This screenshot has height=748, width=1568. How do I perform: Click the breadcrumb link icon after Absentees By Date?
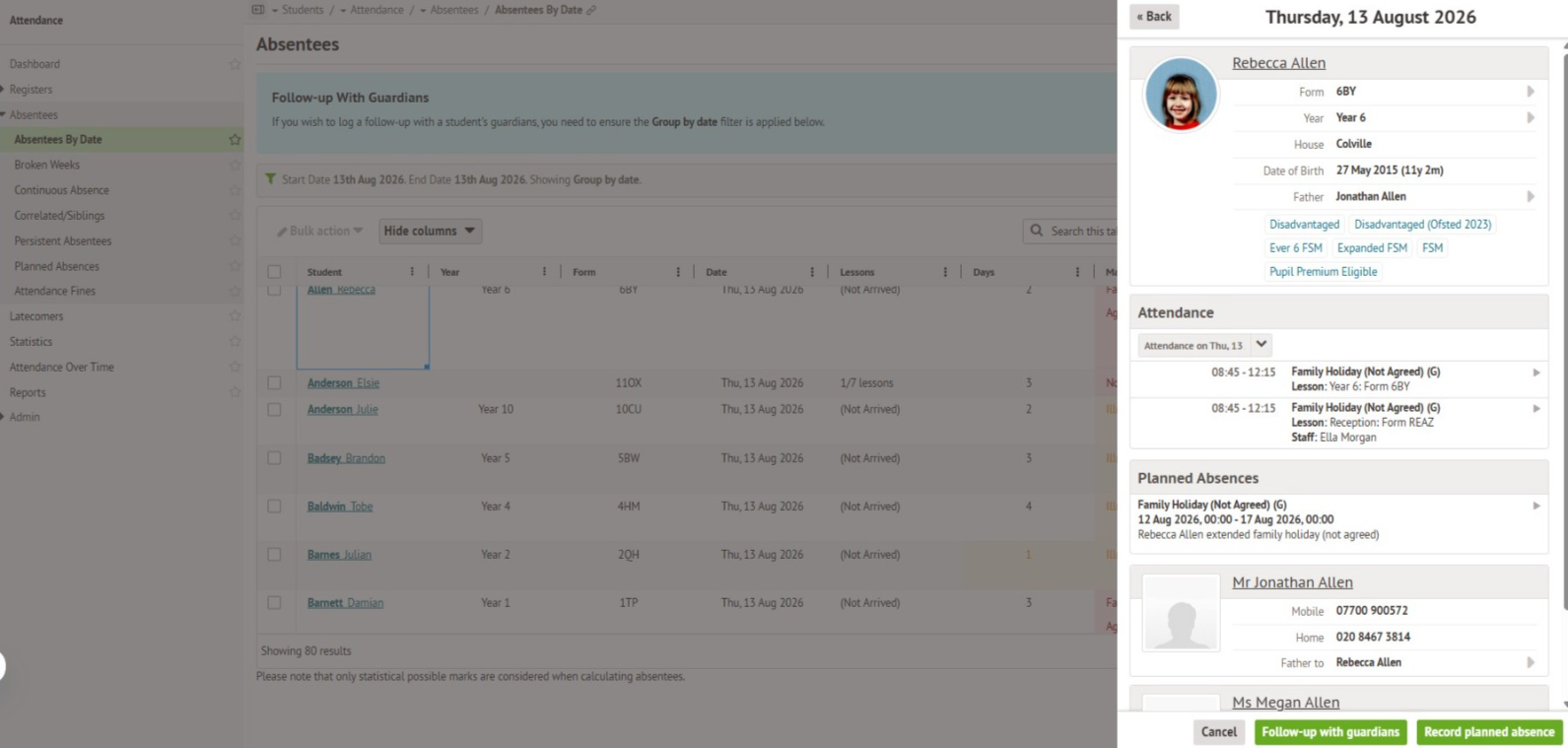click(591, 10)
